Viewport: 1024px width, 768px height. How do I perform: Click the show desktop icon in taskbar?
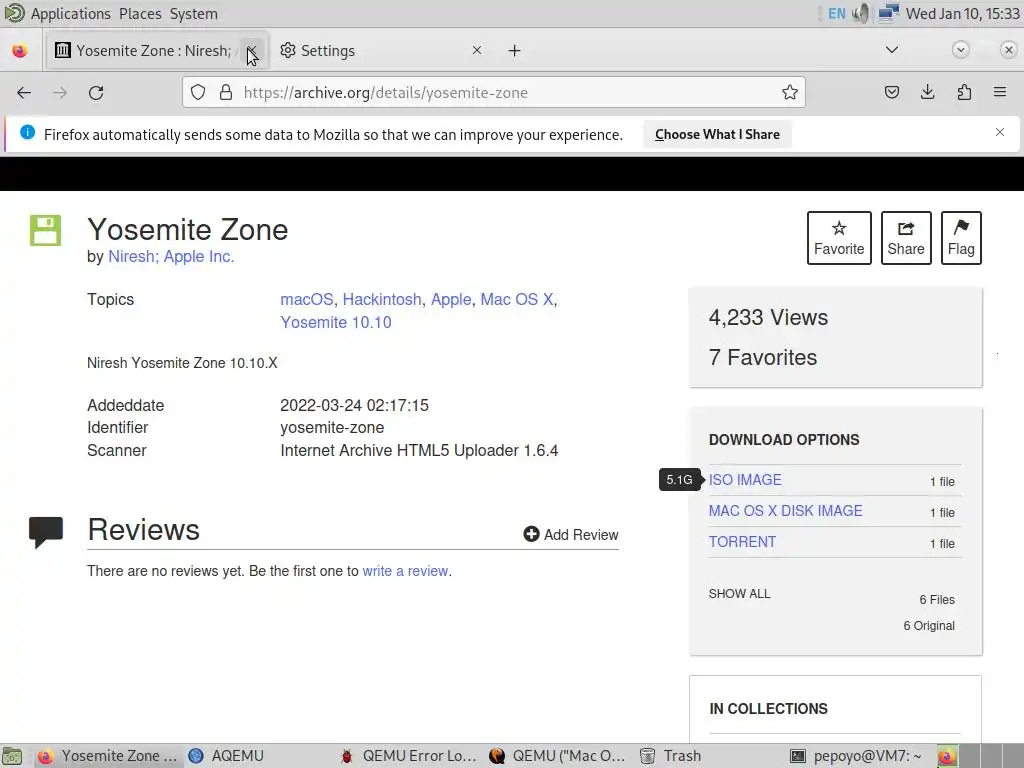click(x=12, y=756)
